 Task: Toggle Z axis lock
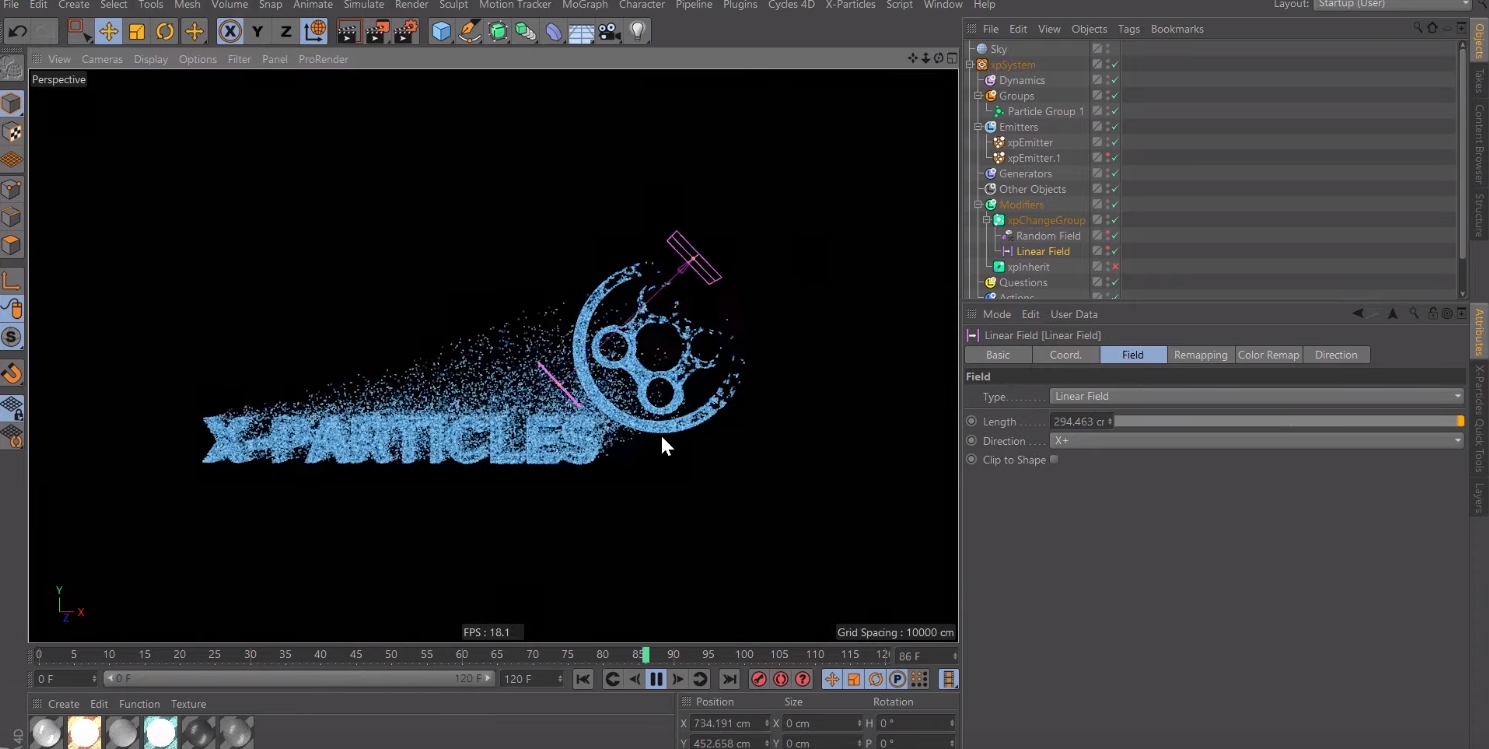[x=286, y=32]
